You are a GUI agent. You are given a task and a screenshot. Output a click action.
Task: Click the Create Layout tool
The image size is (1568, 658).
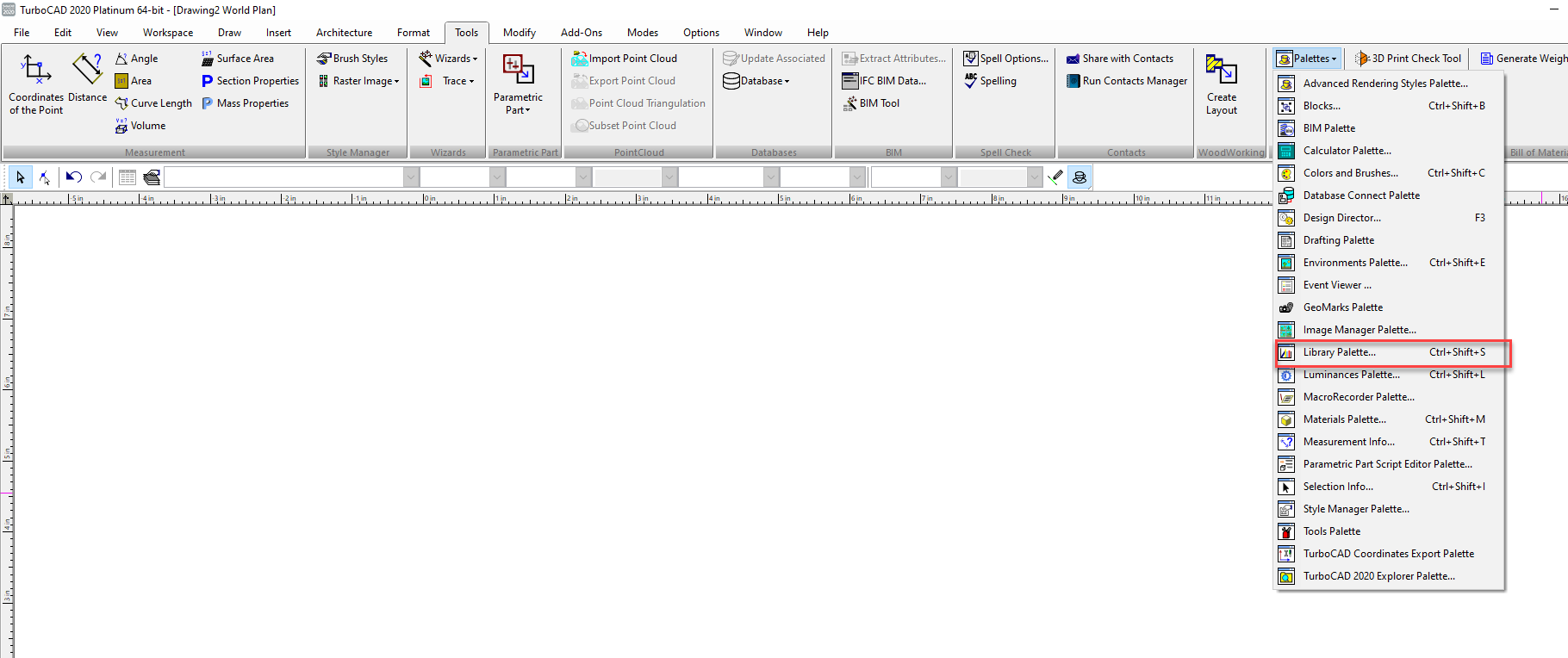pos(1222,84)
